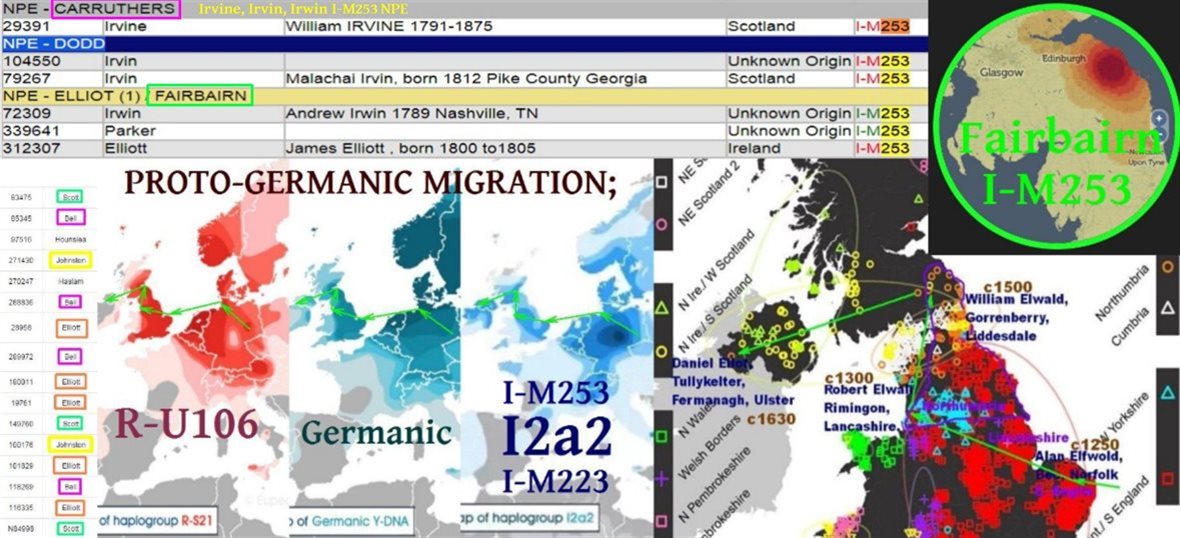The height and width of the screenshot is (538, 1180).
Task: Zoom in on the Fairbairn heat map
Action: pyautogui.click(x=1158, y=118)
